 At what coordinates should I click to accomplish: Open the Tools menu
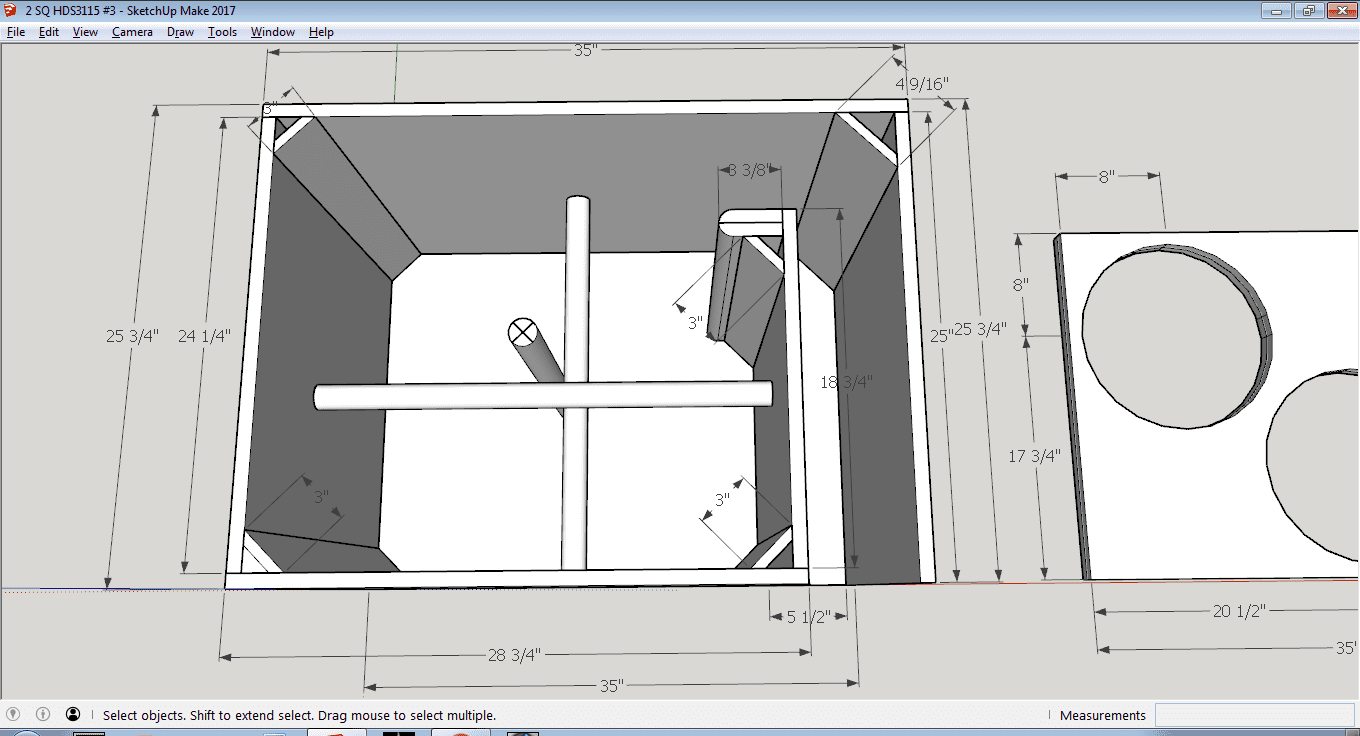click(x=222, y=32)
